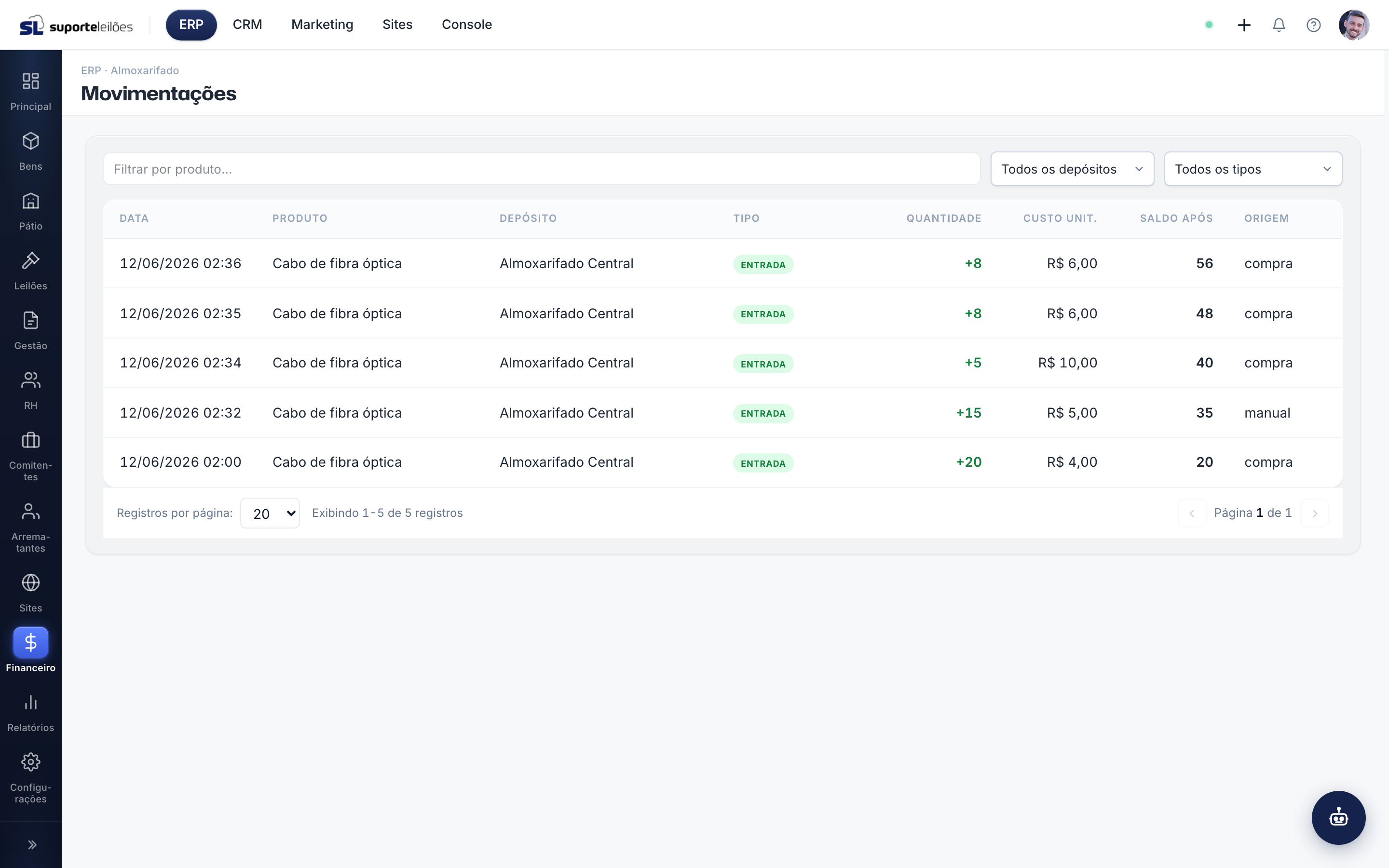Select the Financeiro dollar icon
Viewport: 1389px width, 868px height.
30,642
